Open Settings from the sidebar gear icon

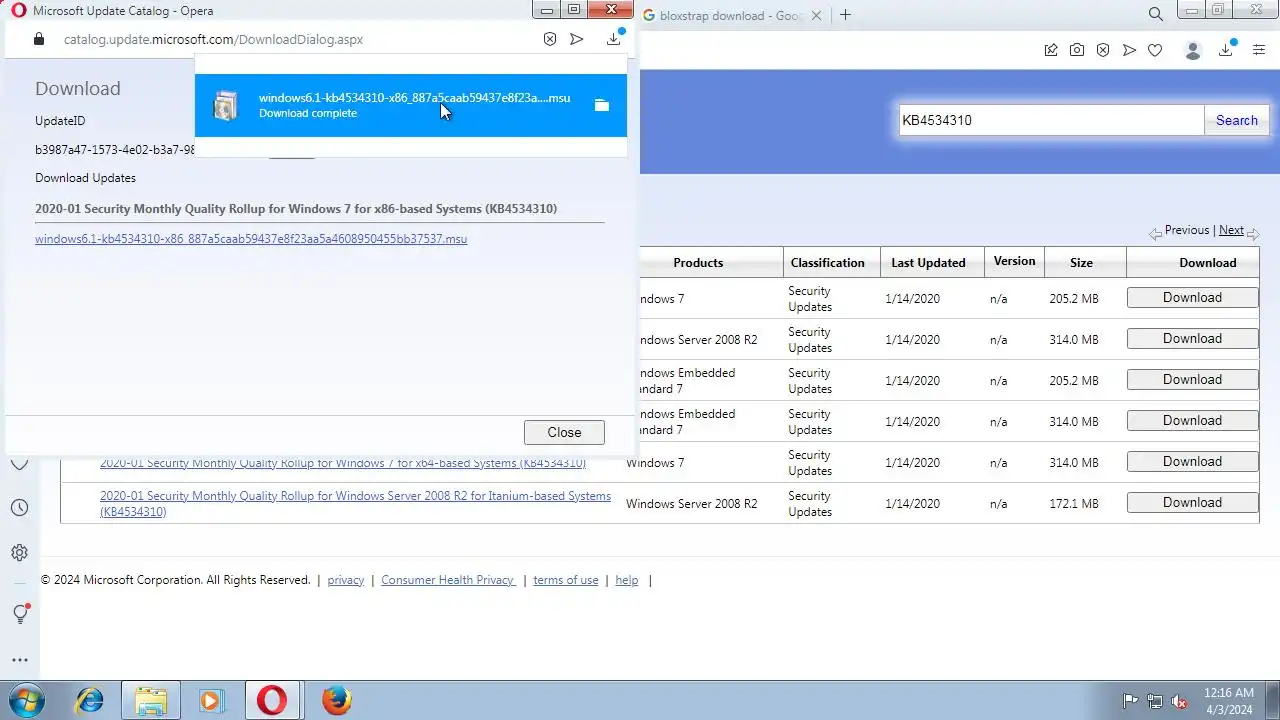[x=19, y=552]
